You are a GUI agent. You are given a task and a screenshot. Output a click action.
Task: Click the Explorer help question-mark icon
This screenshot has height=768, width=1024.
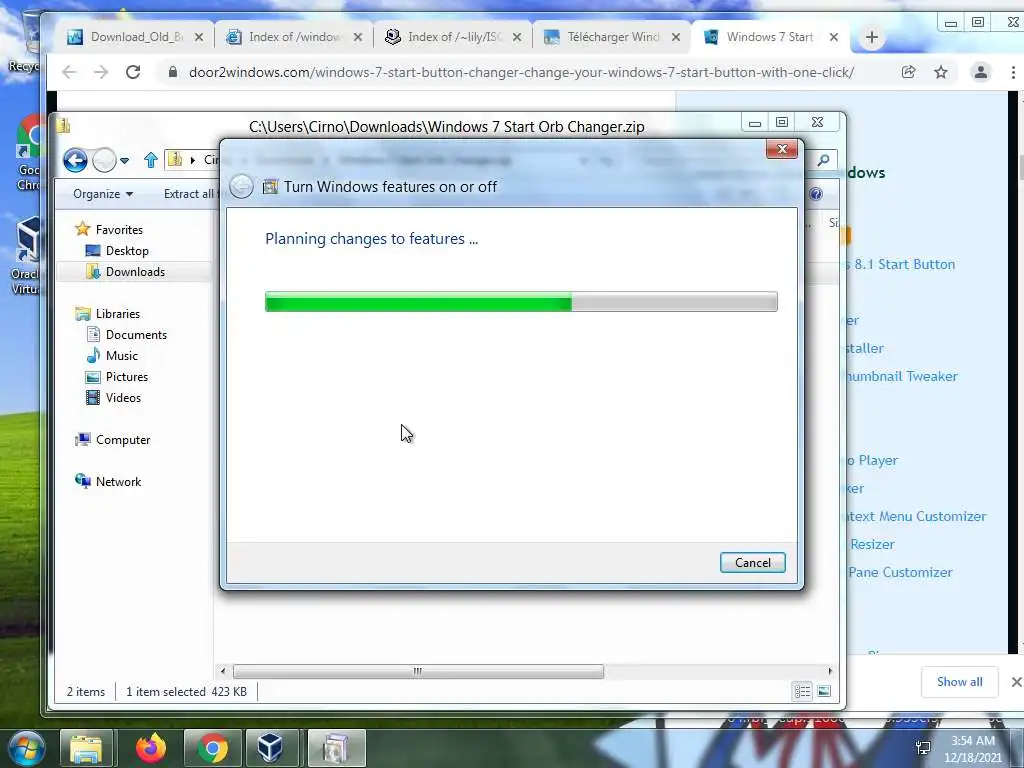tap(816, 194)
